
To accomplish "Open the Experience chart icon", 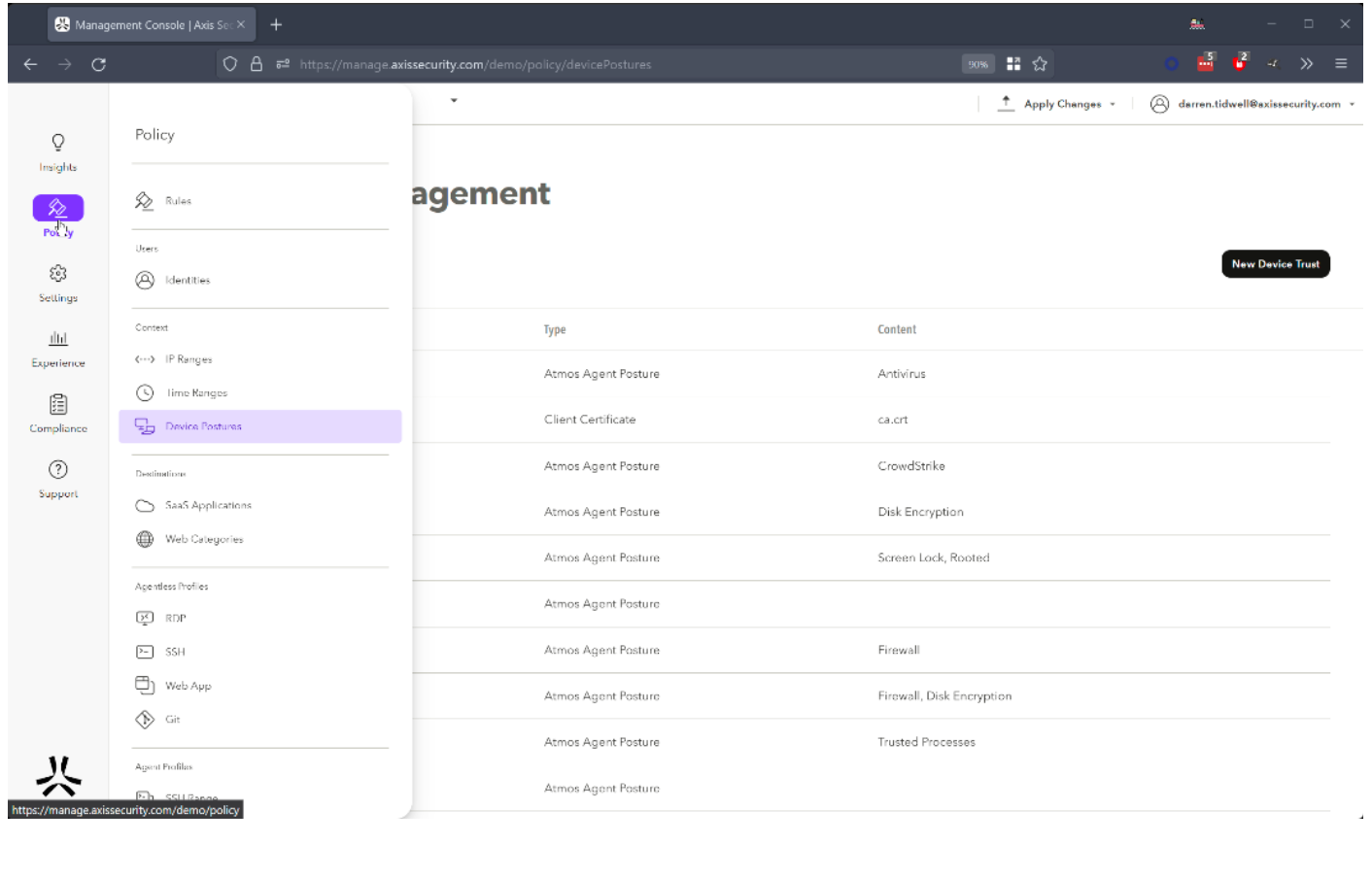I will coord(58,338).
